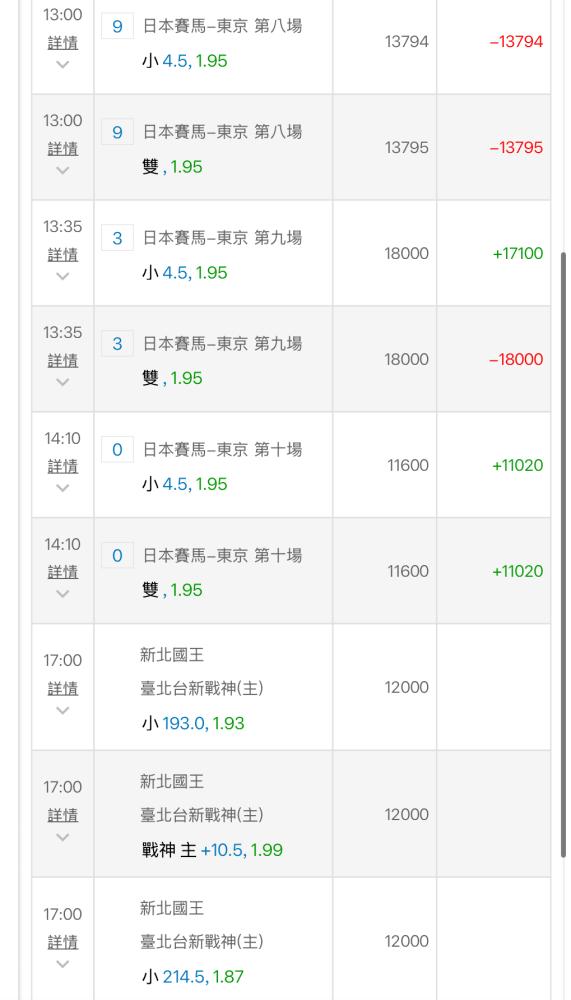
Task: Expand chevron under 14:10 雙 bet
Action: (63, 594)
